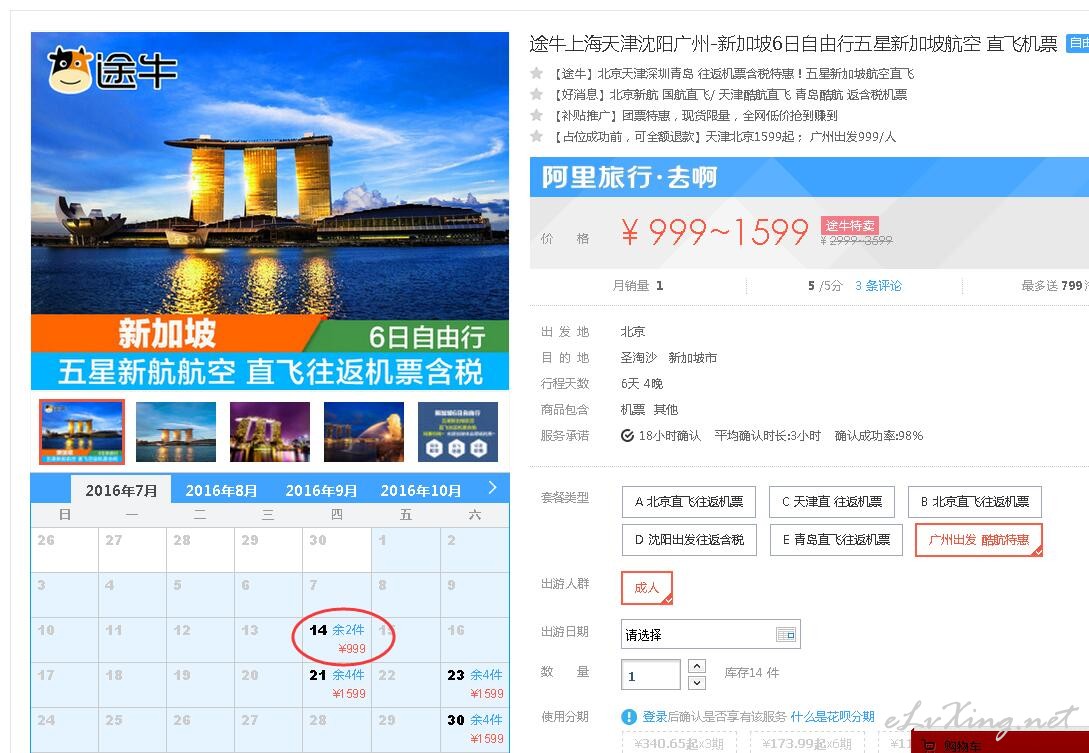Screen dimensions: 1089x753
Task: Pick July 14 priced at ¥999
Action: (x=338, y=639)
